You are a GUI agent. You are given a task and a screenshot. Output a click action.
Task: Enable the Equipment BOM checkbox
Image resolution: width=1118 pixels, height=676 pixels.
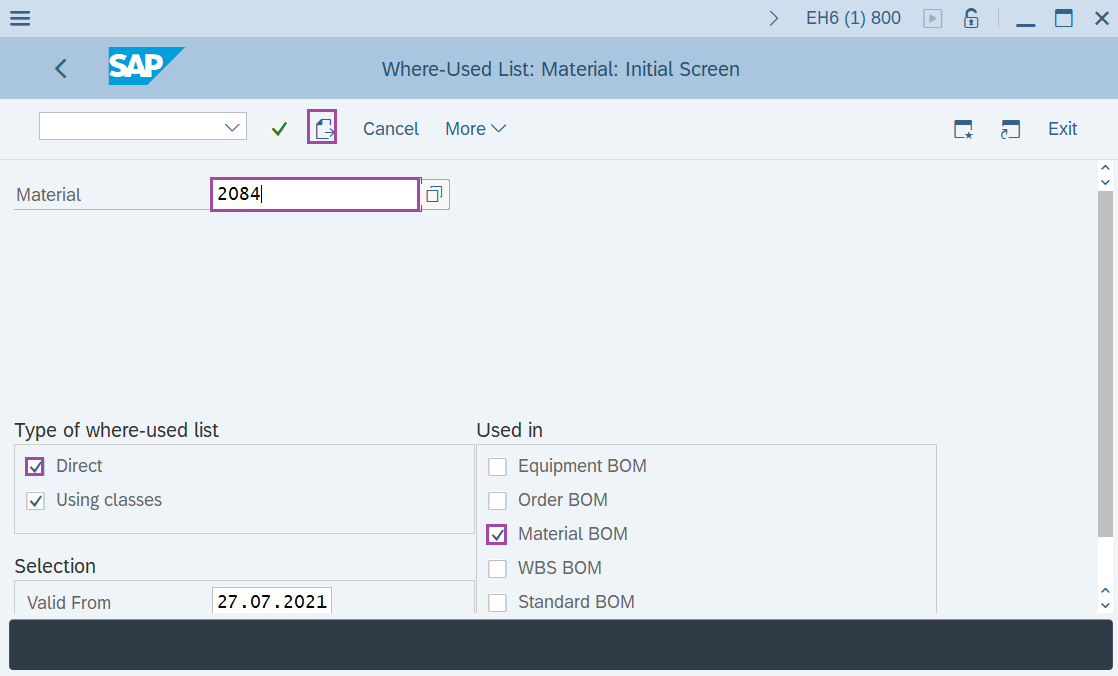tap(497, 466)
